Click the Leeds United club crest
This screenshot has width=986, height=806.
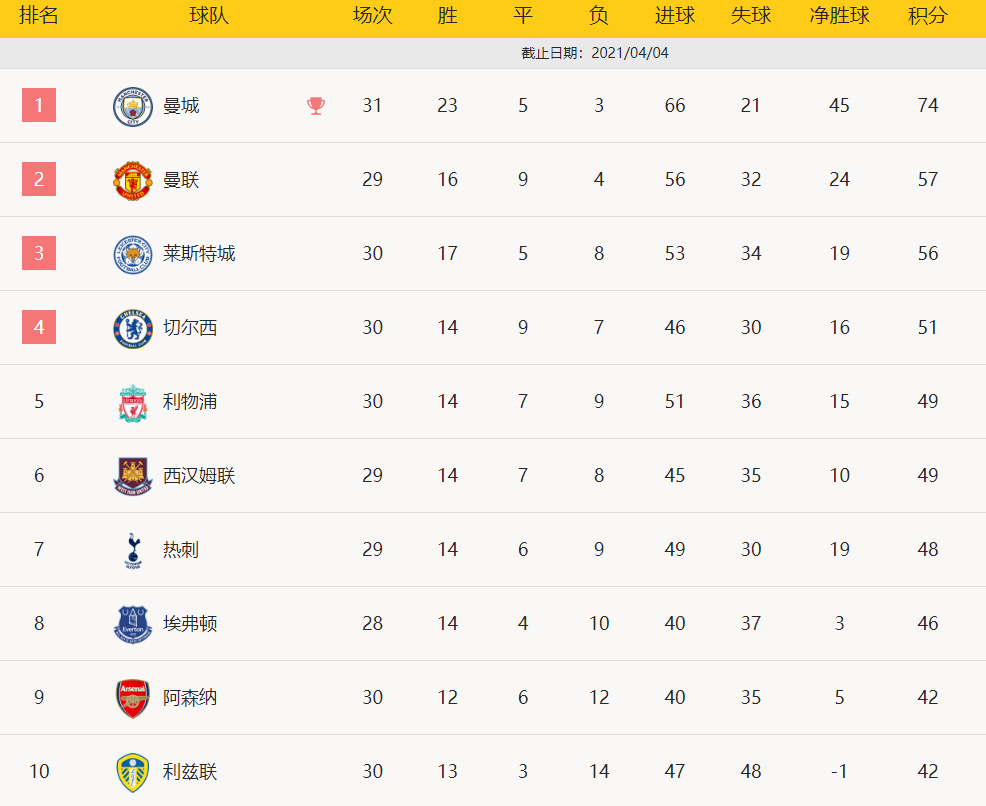coord(132,772)
